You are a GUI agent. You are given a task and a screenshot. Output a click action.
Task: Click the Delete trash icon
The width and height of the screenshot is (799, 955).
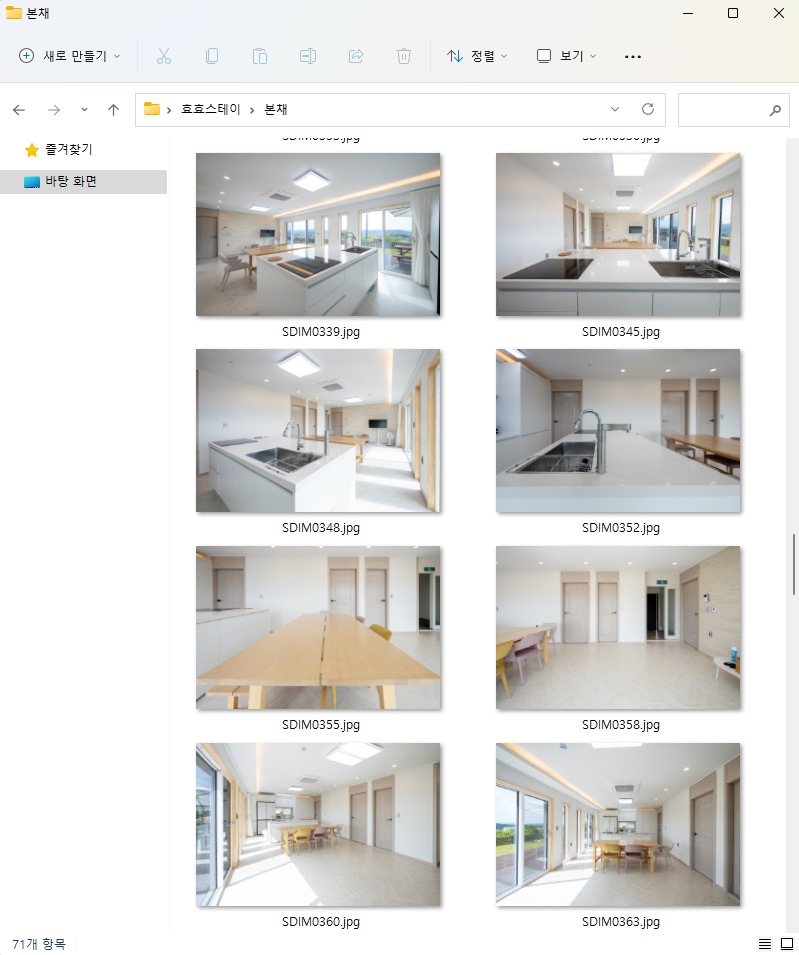404,56
